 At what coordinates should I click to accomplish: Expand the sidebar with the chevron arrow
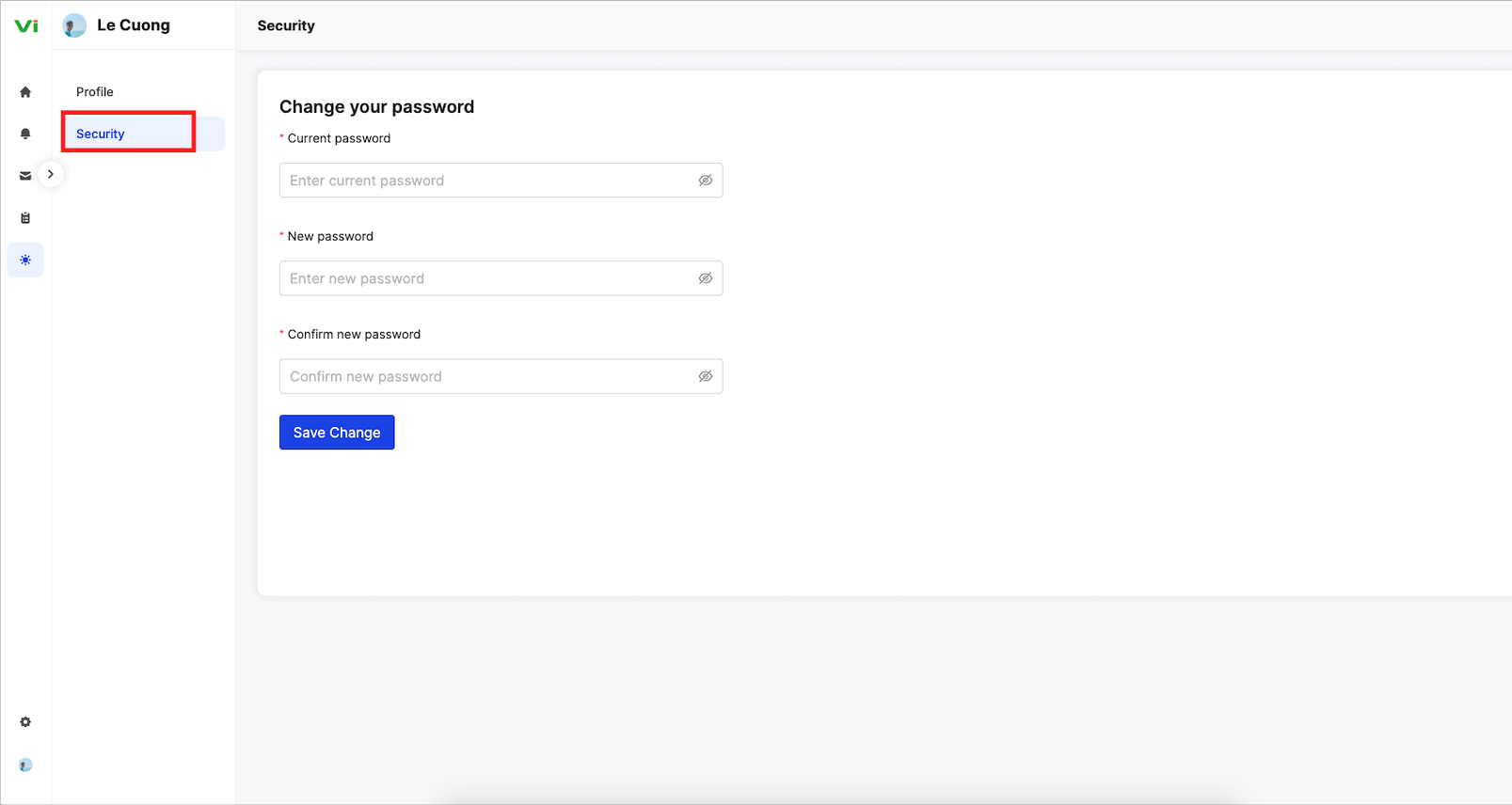(51, 174)
